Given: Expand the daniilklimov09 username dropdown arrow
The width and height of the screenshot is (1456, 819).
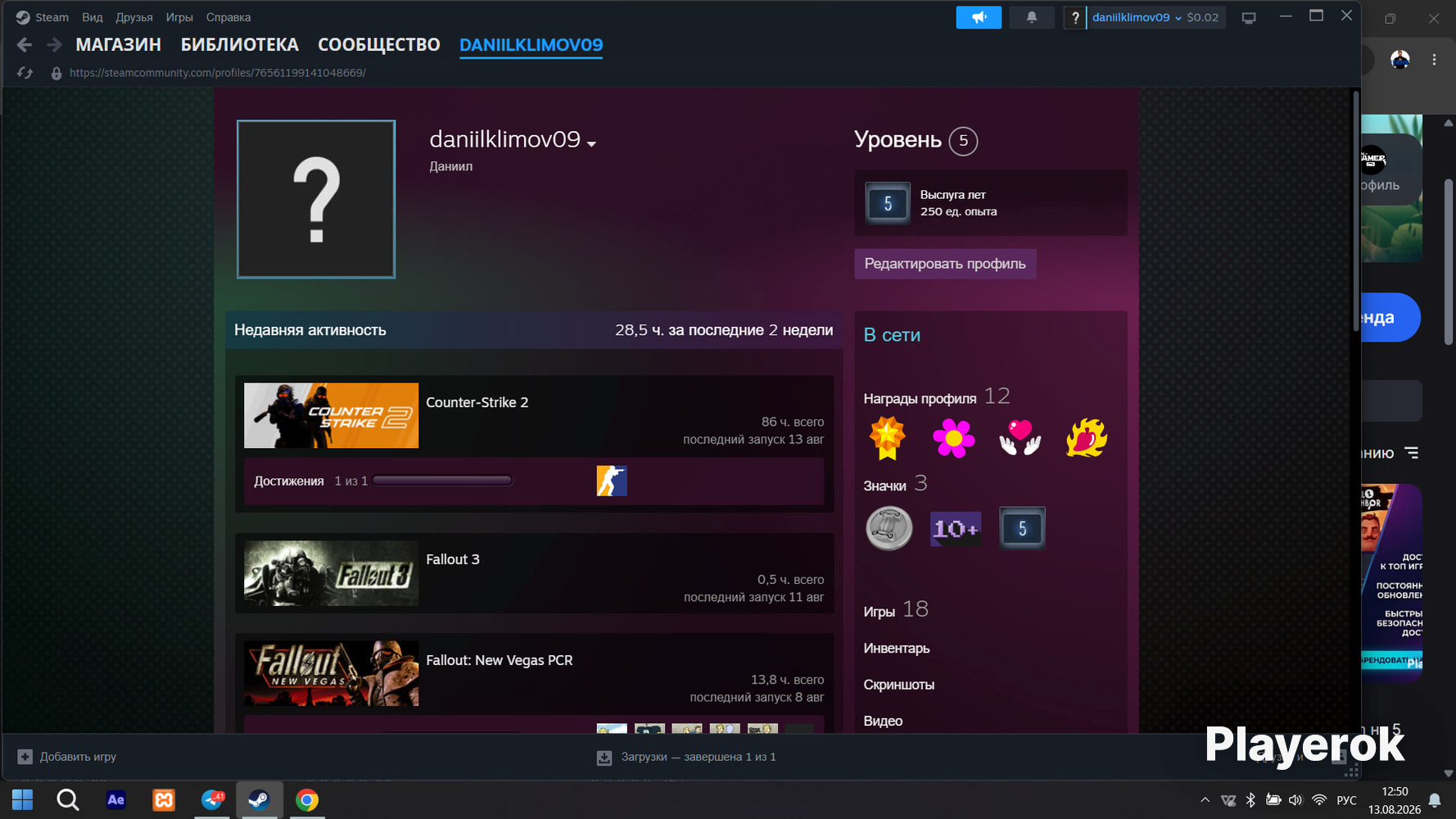Looking at the screenshot, I should (591, 143).
